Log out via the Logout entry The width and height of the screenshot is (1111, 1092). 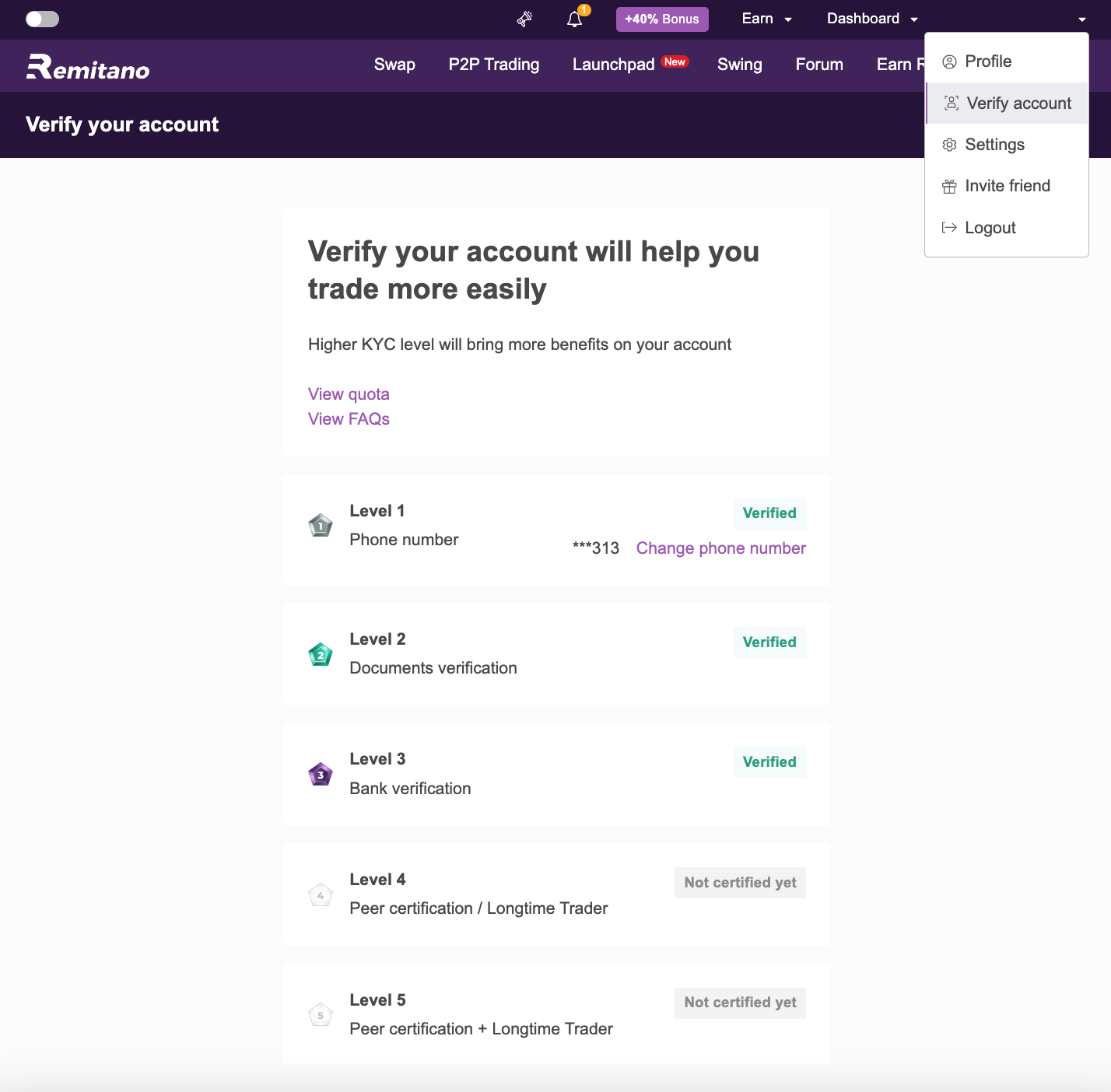pos(1007,228)
